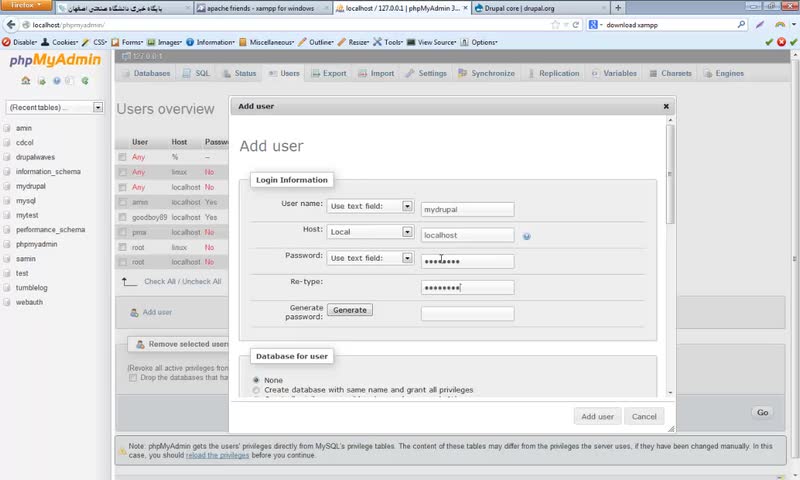Open the CSS menu in developer toolbar
This screenshot has width=800, height=480.
94,42
